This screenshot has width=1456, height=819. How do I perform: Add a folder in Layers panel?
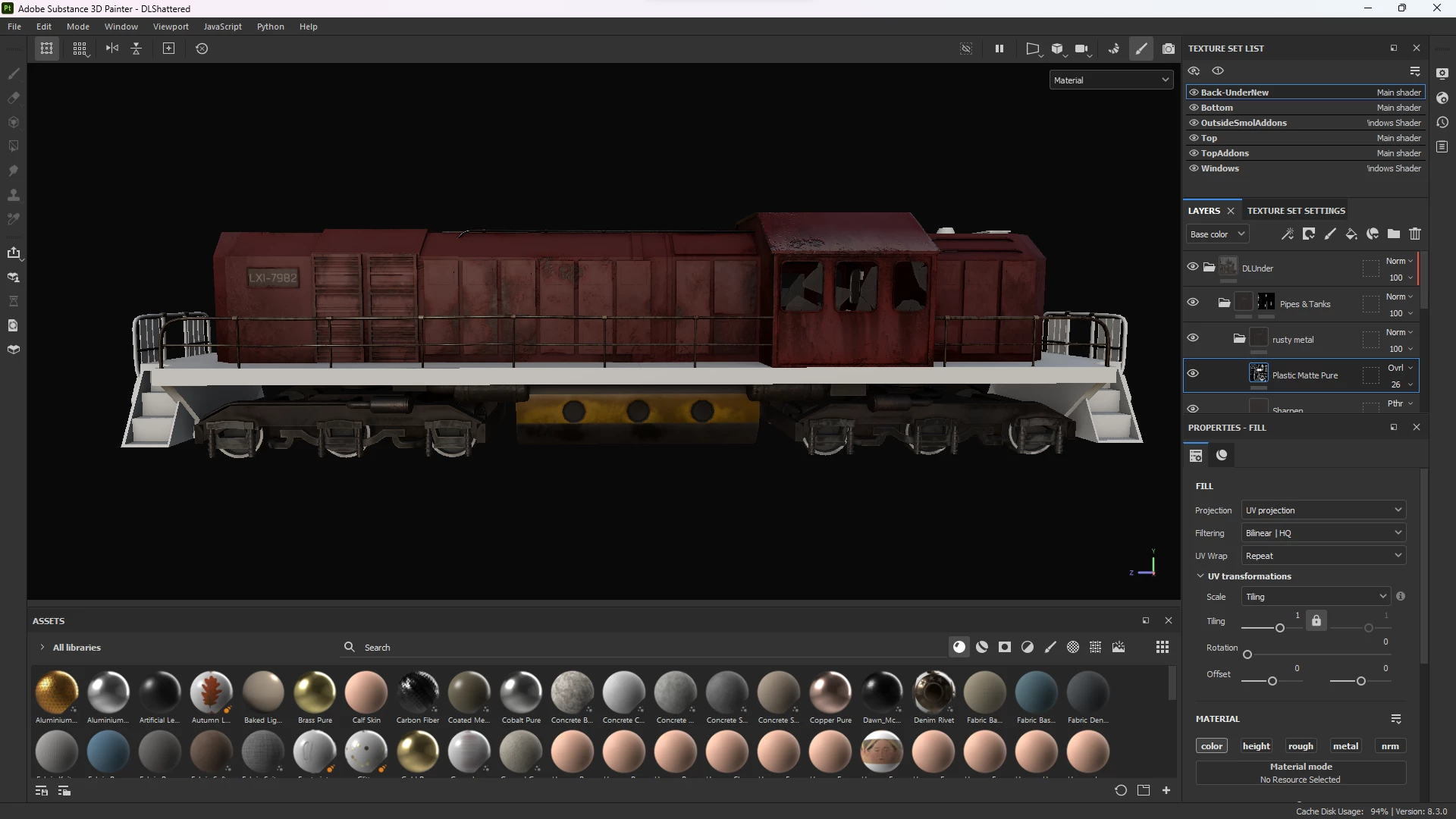tap(1394, 234)
